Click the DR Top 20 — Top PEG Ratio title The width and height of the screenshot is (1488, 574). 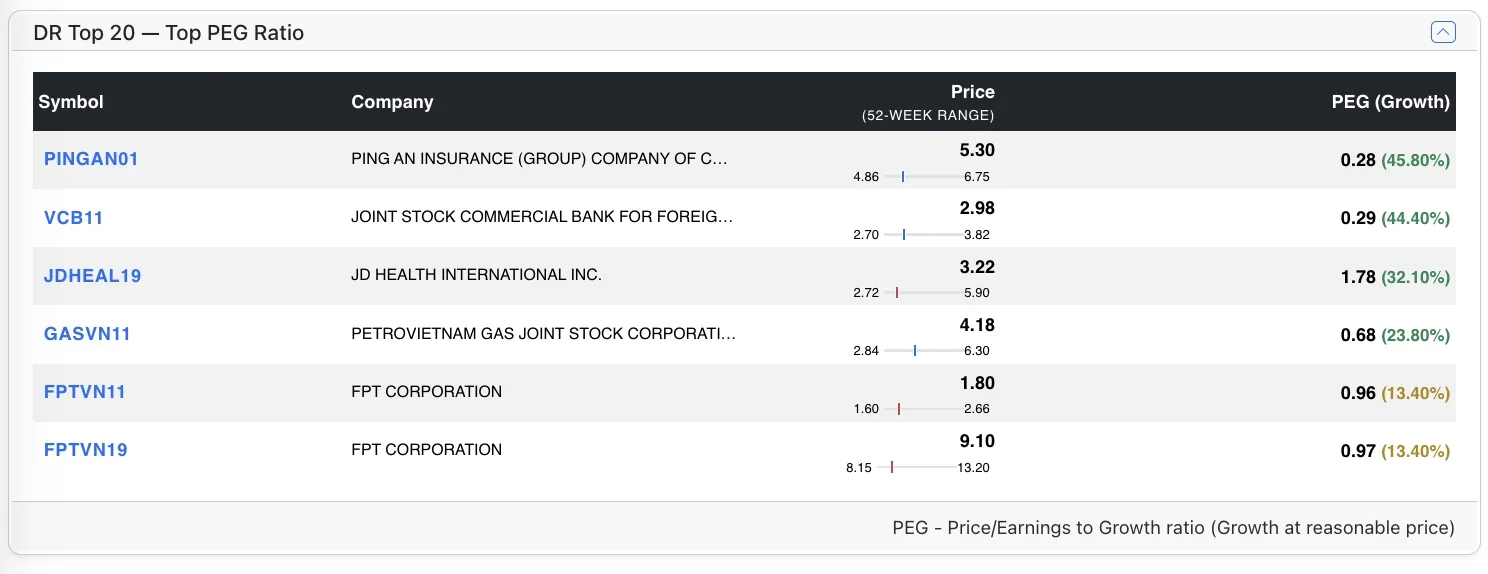[169, 33]
